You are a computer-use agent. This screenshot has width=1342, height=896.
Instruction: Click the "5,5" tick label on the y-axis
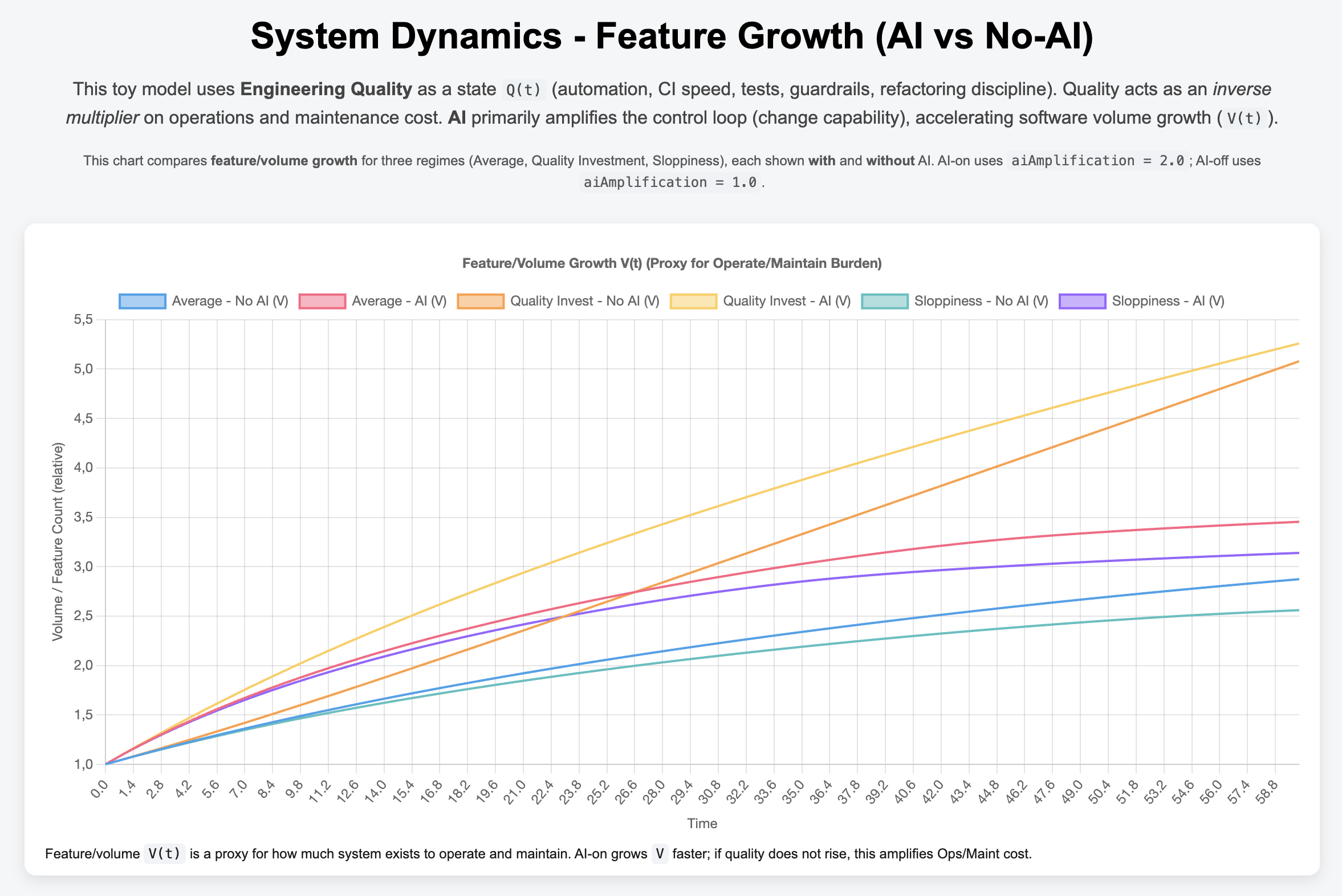pos(82,319)
